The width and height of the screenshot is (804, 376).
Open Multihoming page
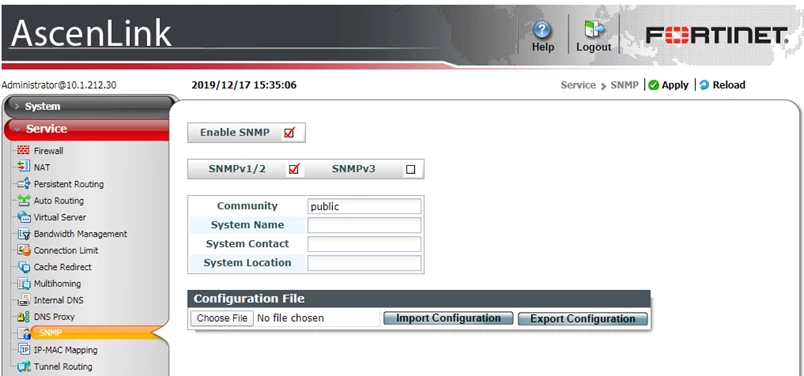[x=57, y=284]
